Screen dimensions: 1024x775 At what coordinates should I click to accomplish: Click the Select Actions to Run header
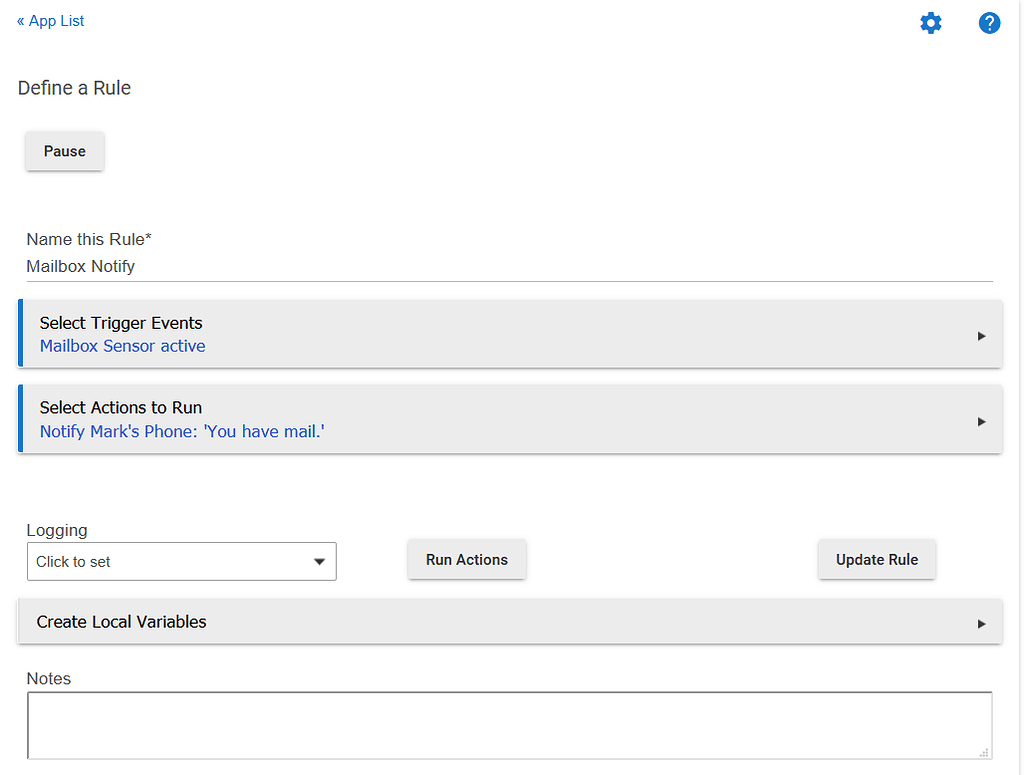coord(120,408)
